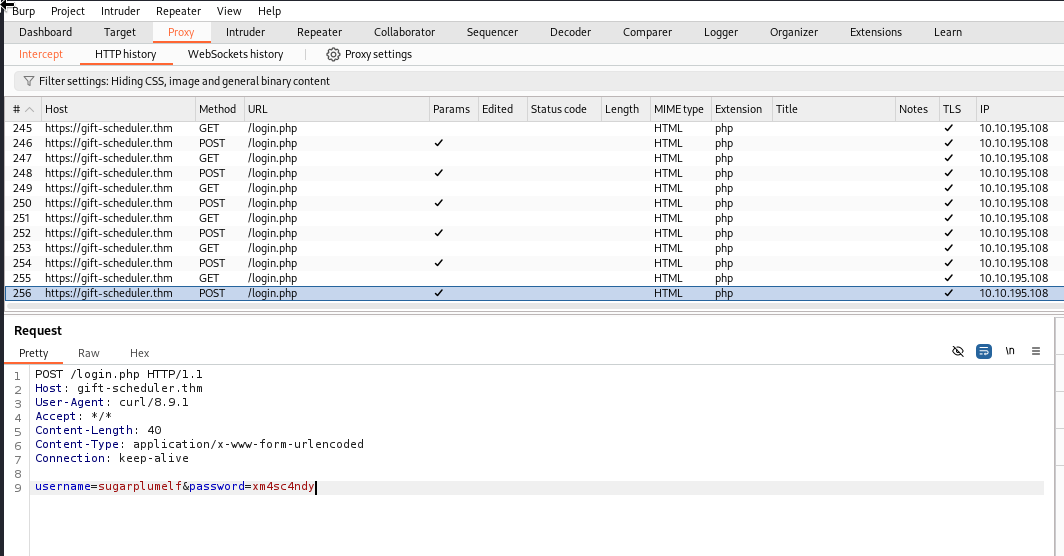Click the filter funnel icon
1064x556 pixels.
coord(28,81)
